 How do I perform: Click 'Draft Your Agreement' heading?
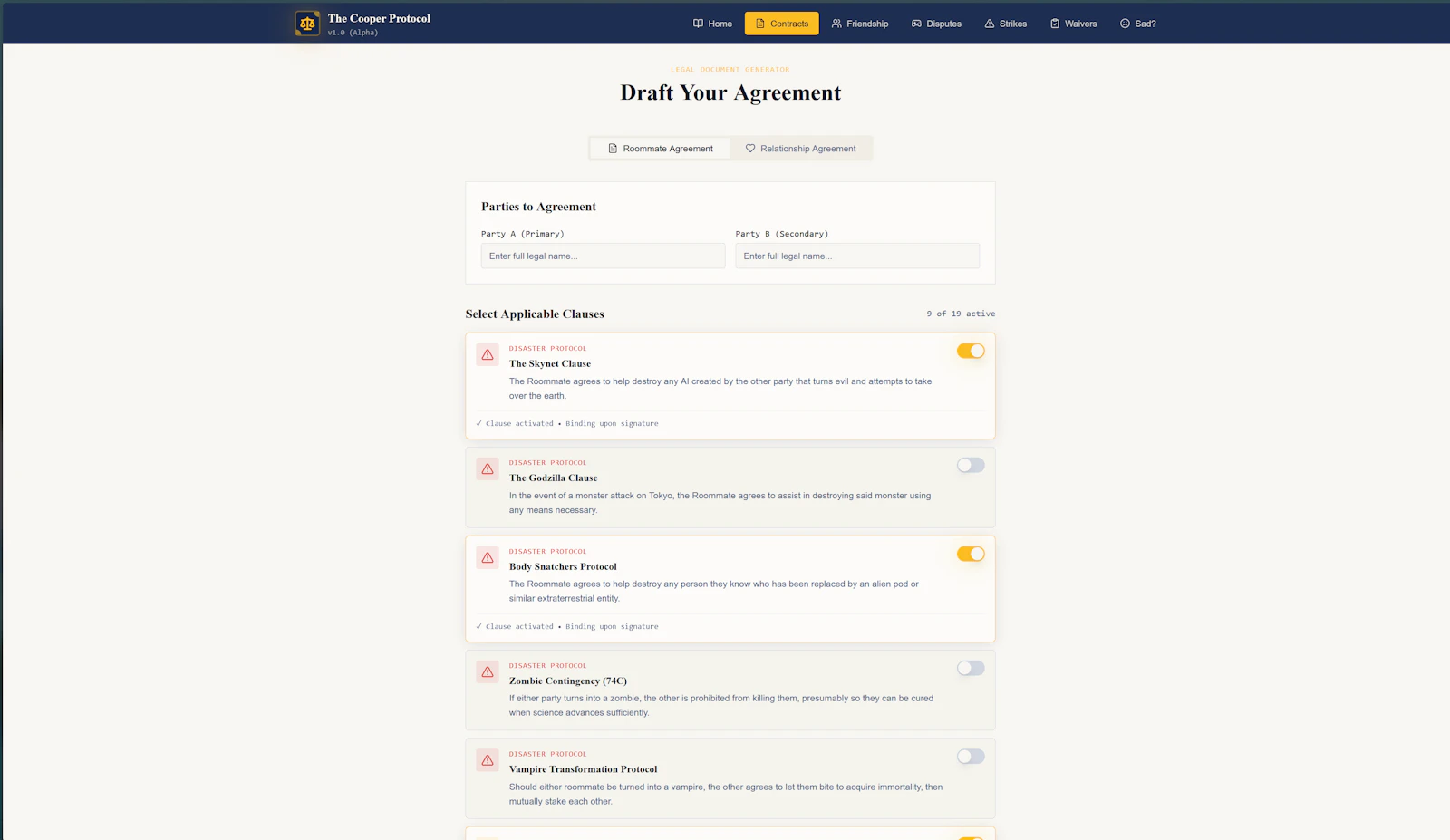730,92
